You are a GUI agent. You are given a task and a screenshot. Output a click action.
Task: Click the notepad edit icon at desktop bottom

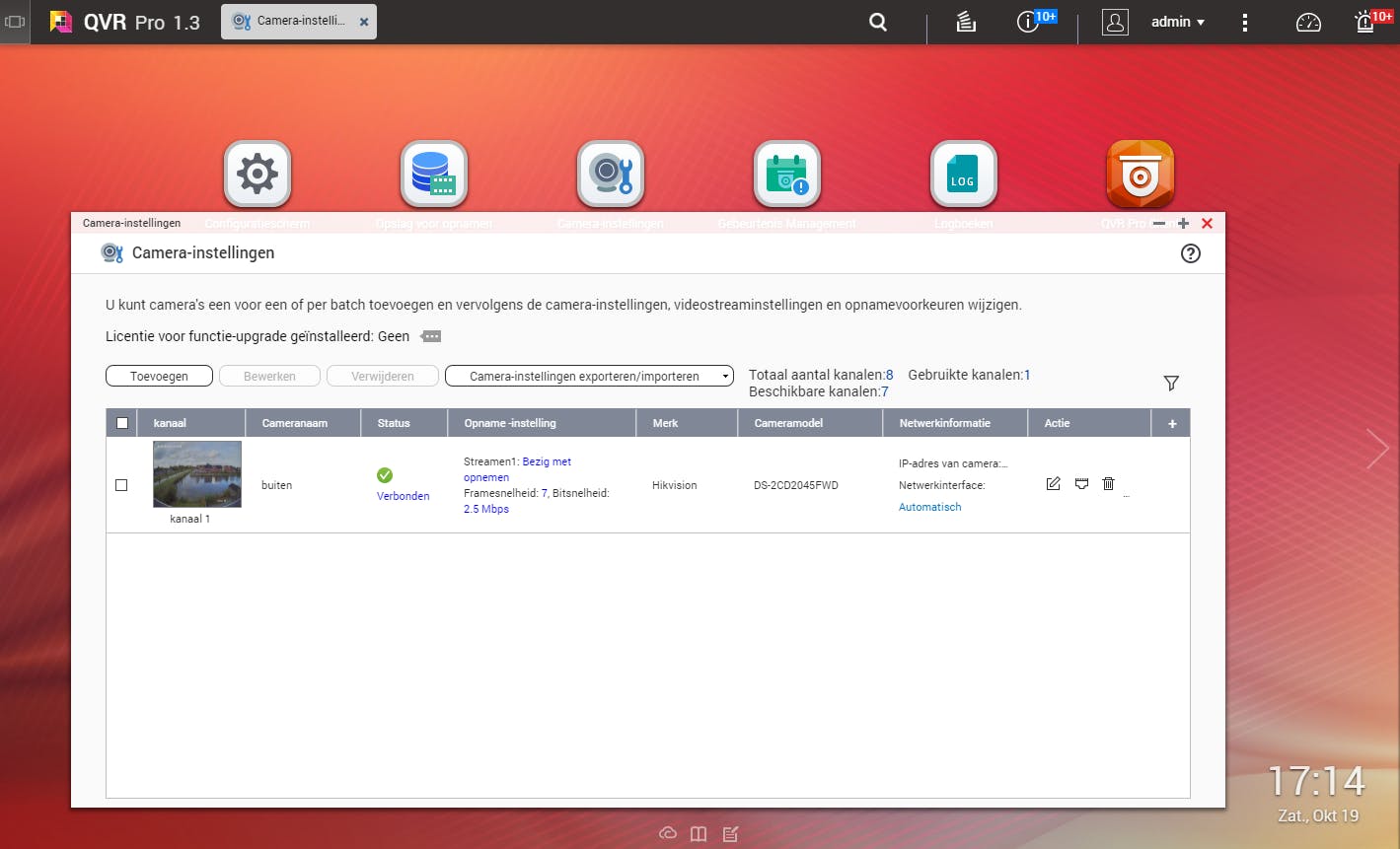(x=730, y=833)
